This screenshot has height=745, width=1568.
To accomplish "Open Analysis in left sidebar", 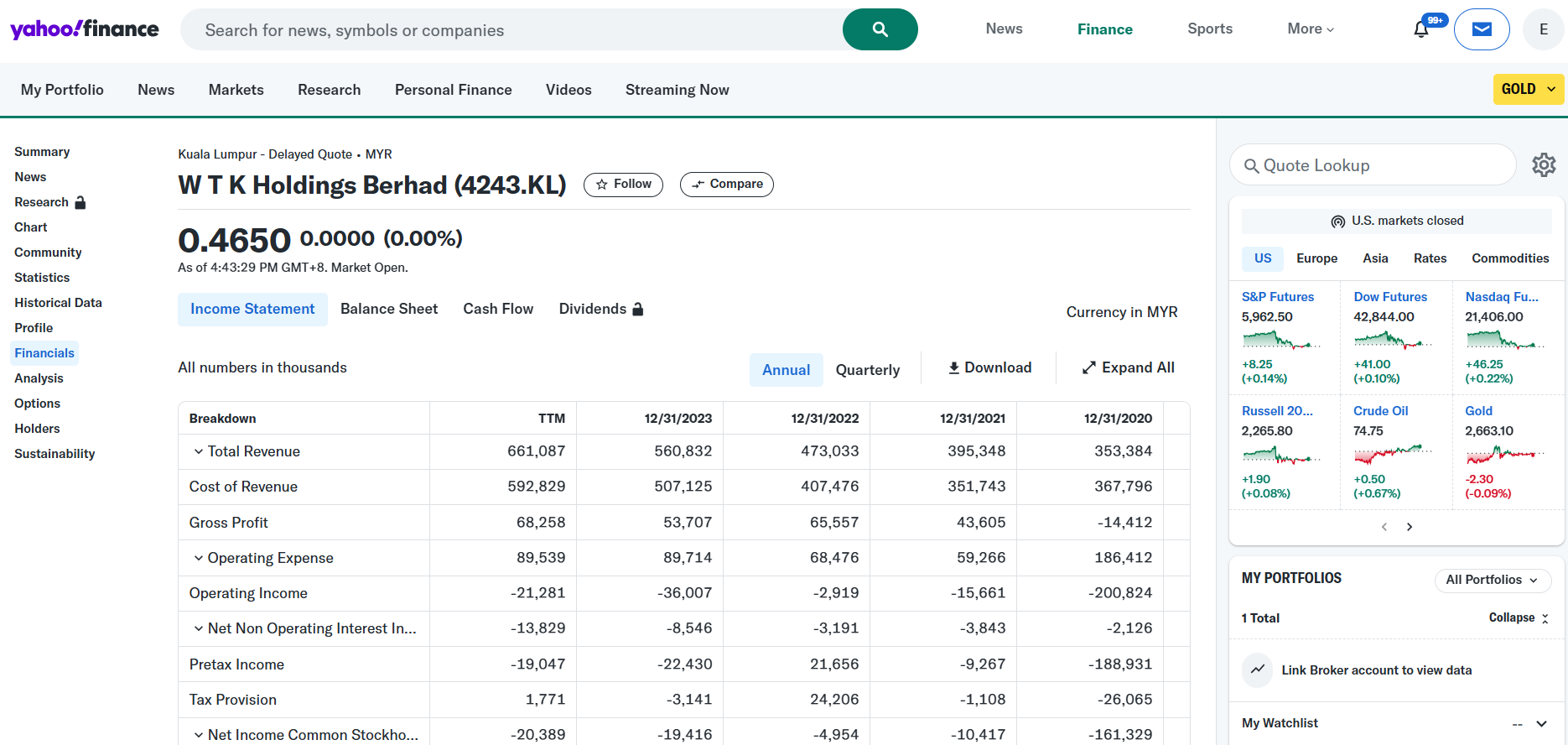I will click(39, 378).
